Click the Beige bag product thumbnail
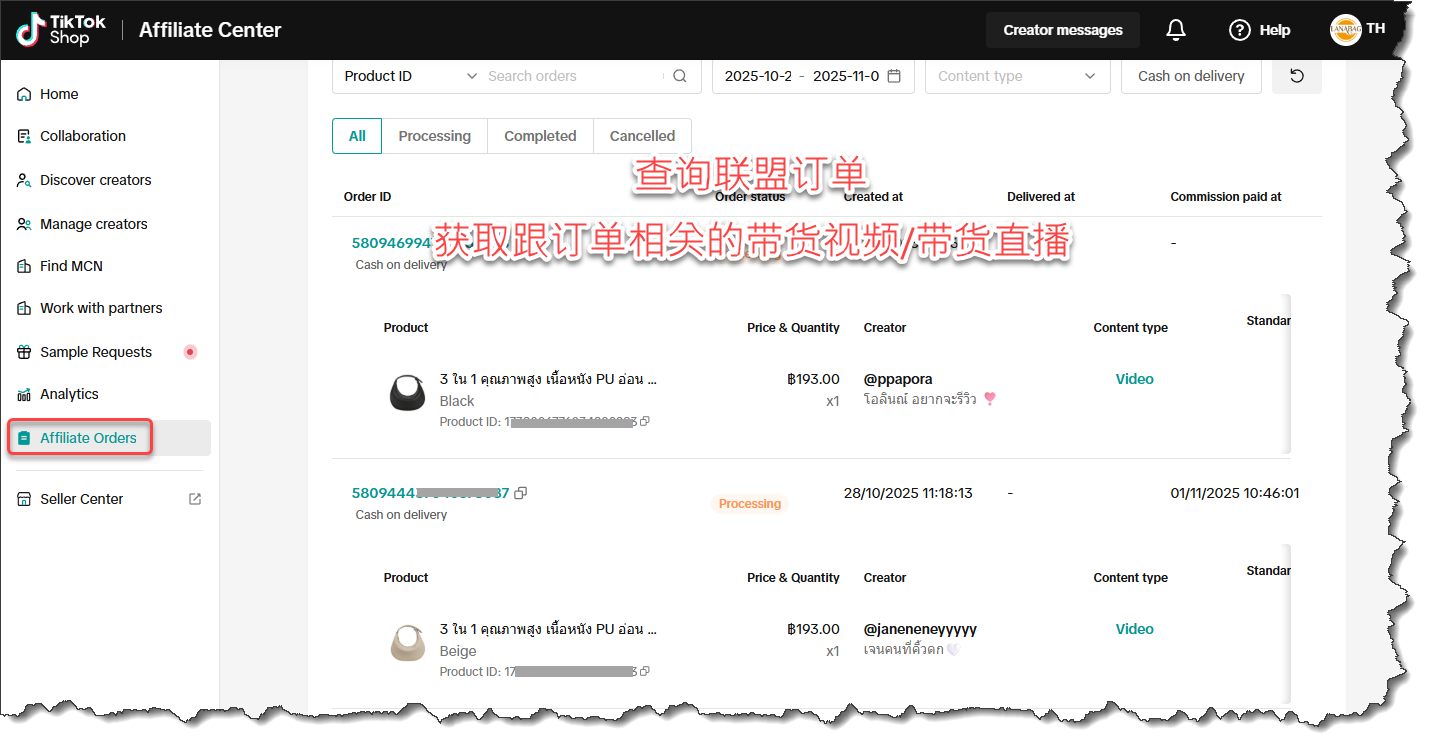Image resolution: width=1432 pixels, height=747 pixels. tap(407, 642)
